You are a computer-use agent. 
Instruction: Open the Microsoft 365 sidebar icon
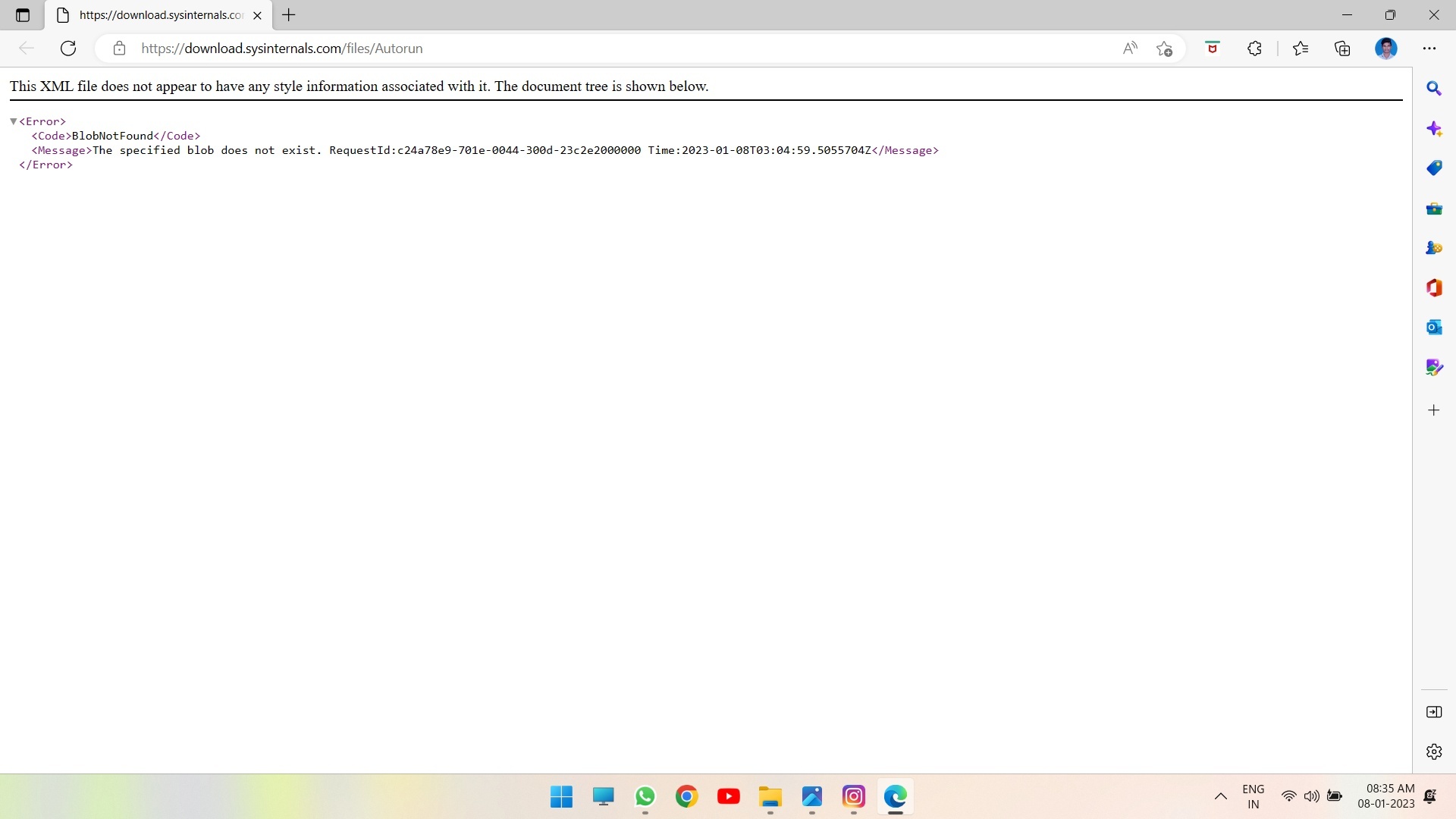tap(1433, 287)
